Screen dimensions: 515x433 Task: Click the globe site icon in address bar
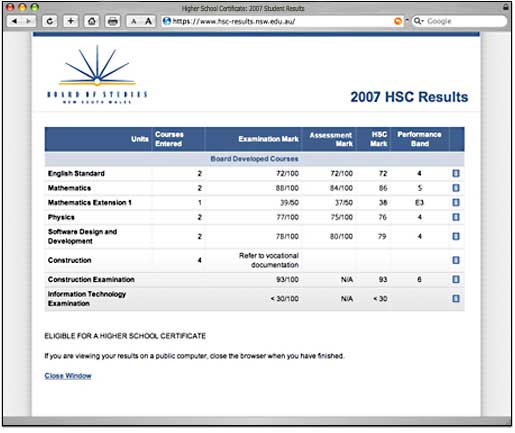[x=167, y=21]
